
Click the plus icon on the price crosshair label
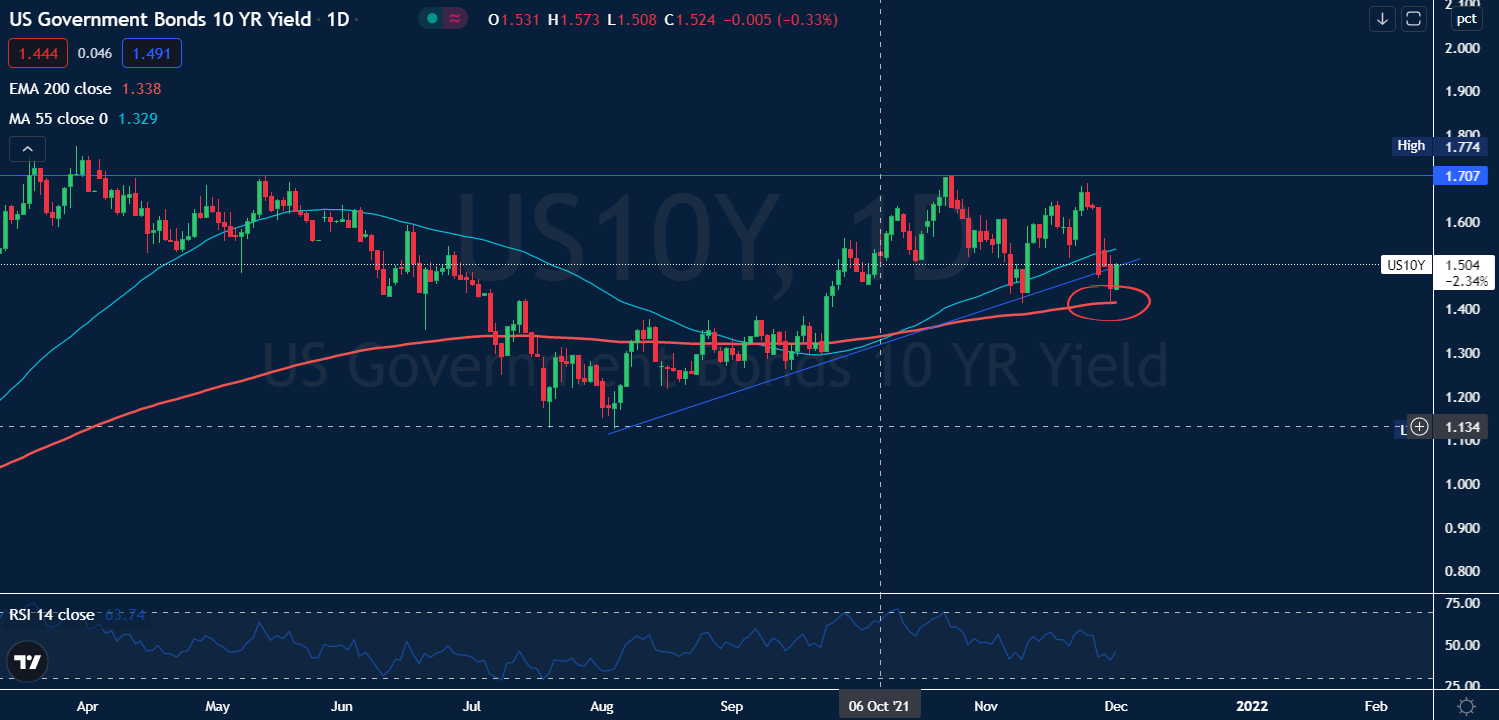(x=1419, y=428)
